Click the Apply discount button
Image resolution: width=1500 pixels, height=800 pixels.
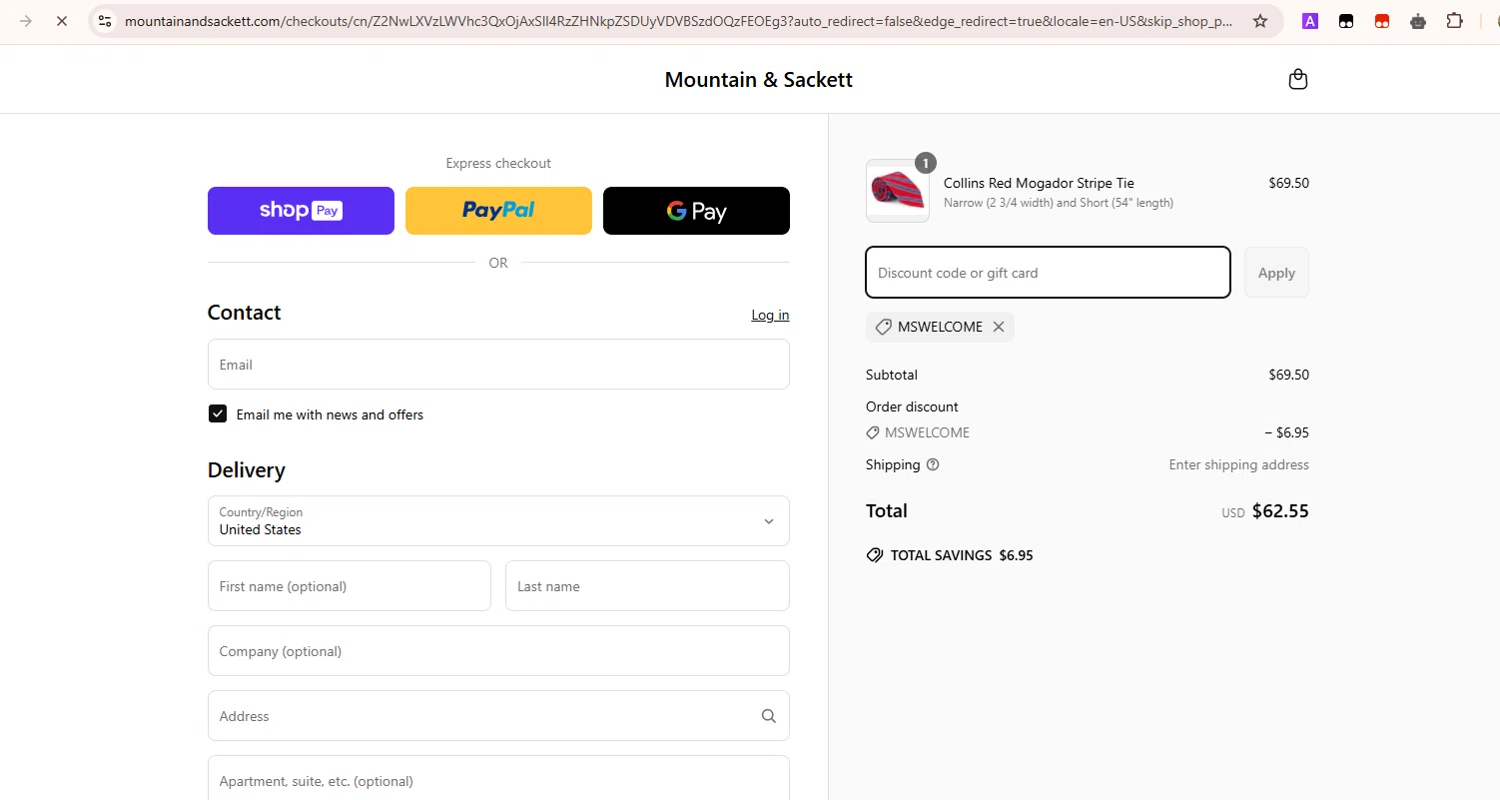coord(1276,272)
